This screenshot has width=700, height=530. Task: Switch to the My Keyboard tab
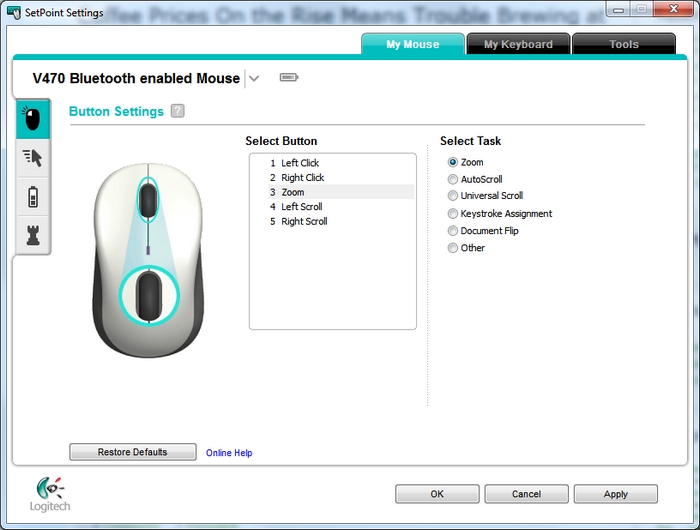(x=518, y=44)
